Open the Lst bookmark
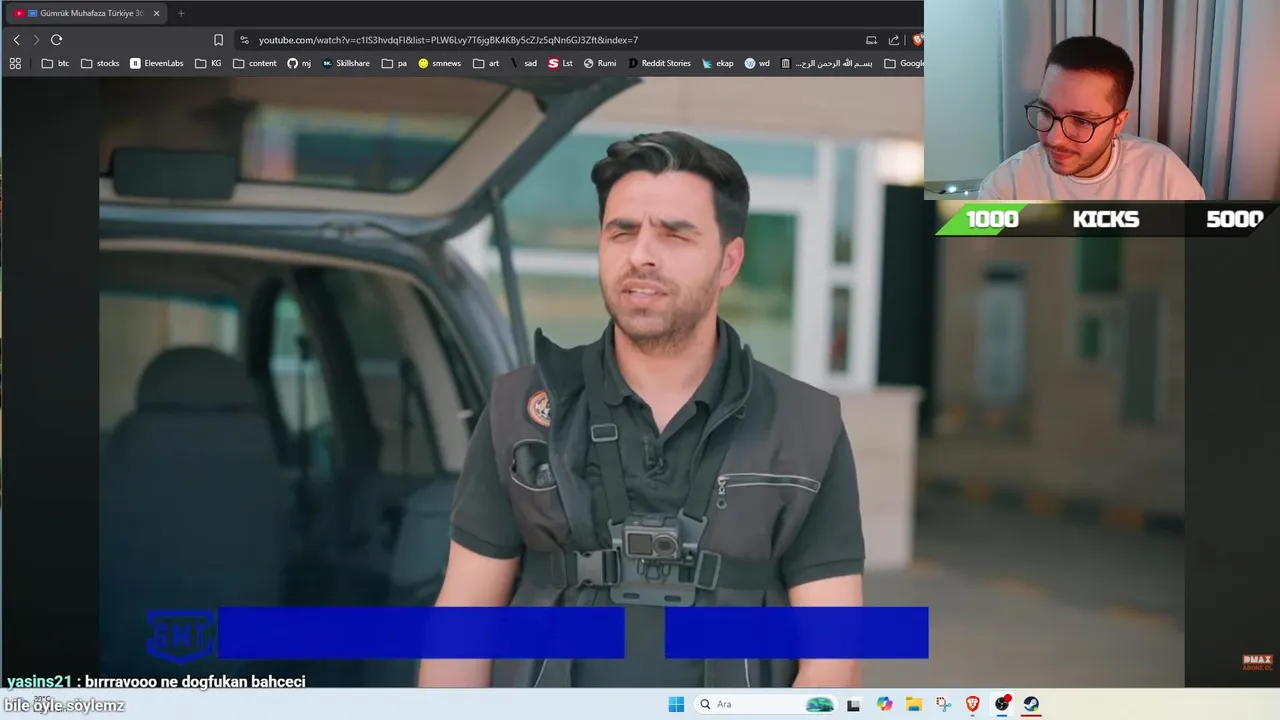The image size is (1280, 720). 561,63
